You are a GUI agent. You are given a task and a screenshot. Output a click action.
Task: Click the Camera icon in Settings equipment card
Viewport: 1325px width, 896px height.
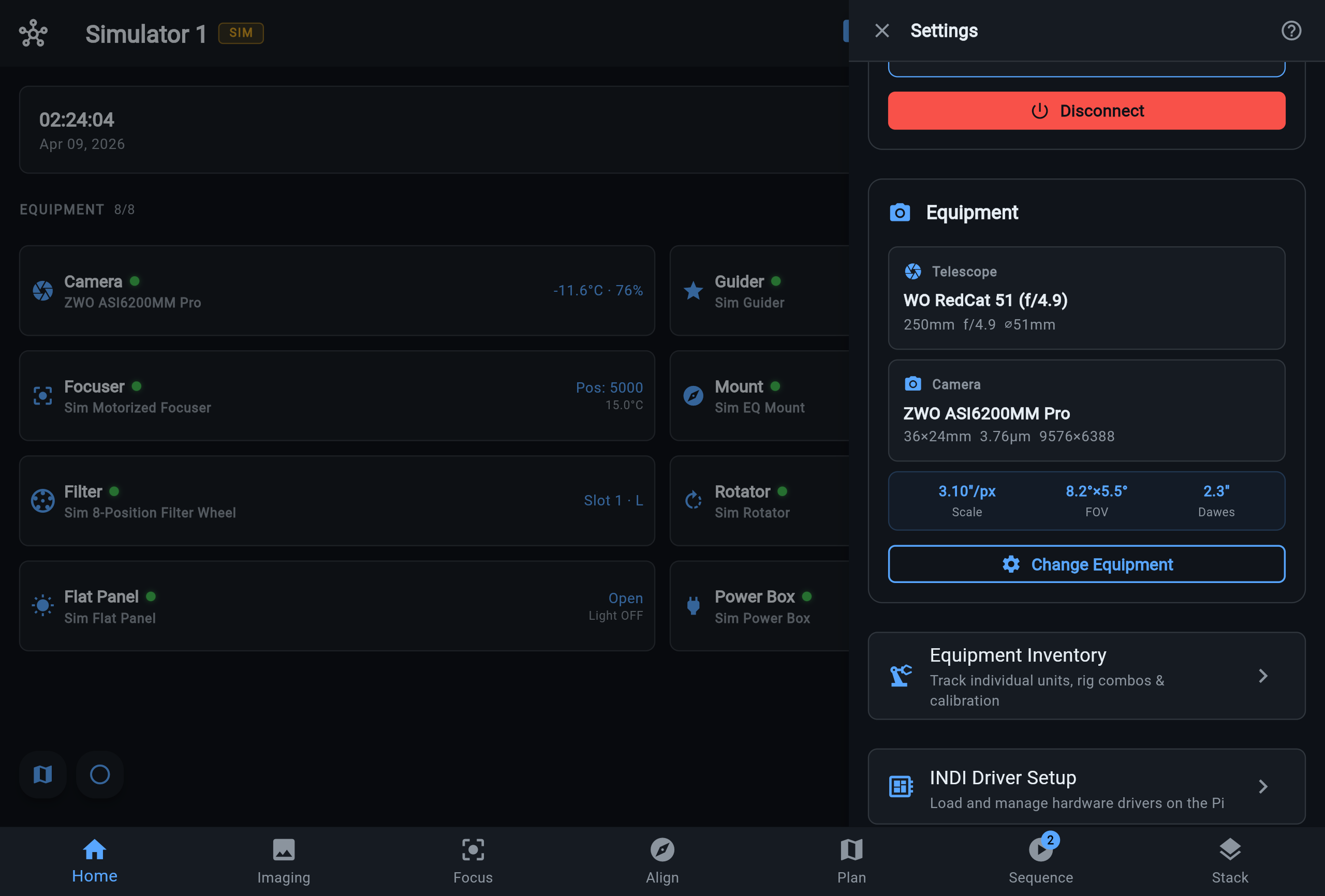(913, 383)
